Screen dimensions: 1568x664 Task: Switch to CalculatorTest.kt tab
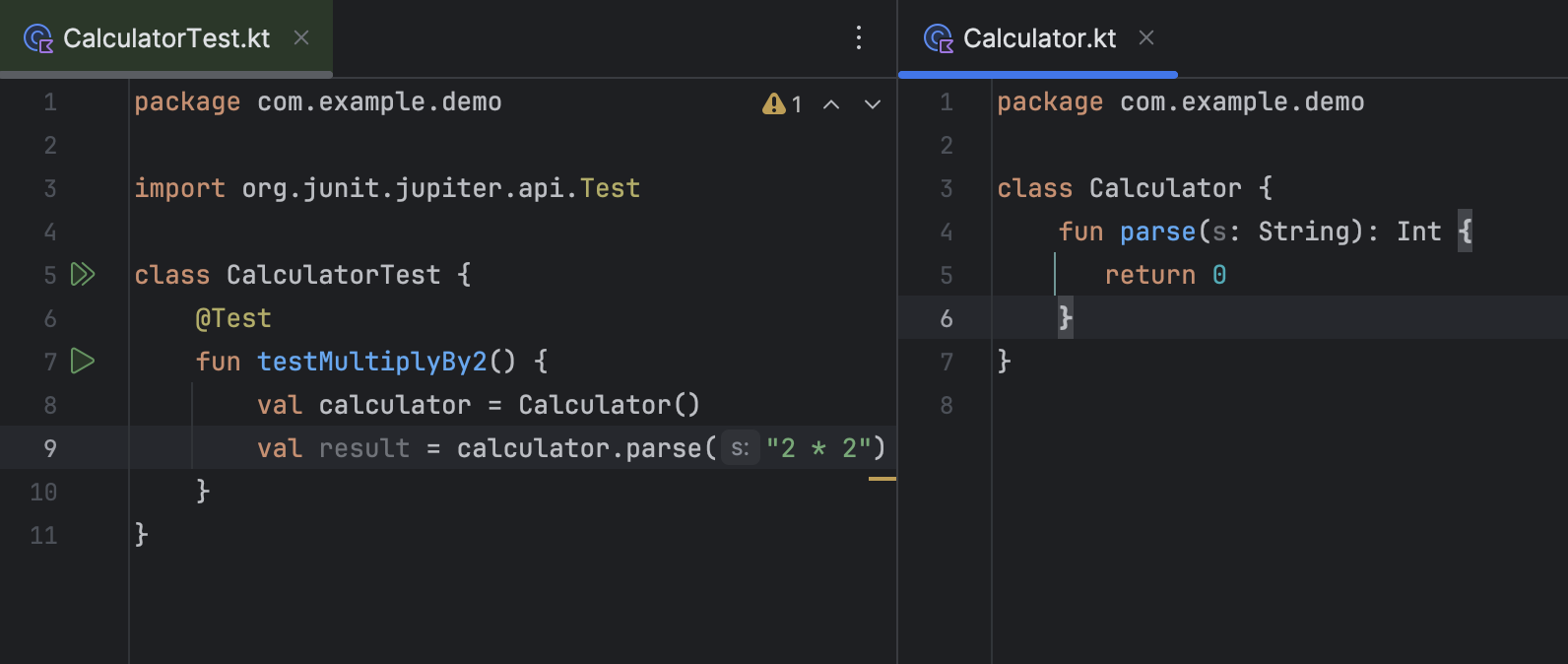(165, 38)
